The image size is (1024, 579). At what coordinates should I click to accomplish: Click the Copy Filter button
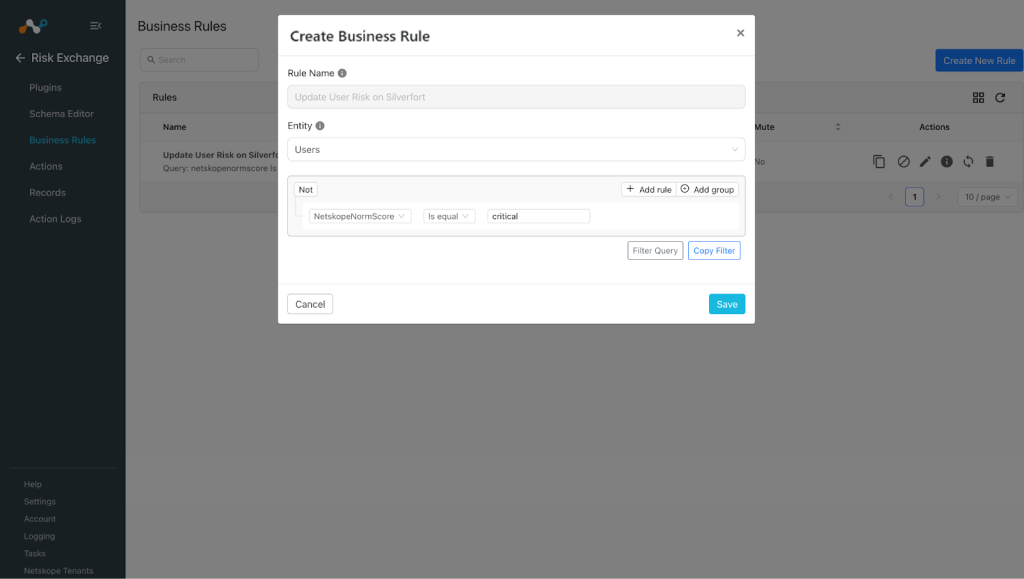pyautogui.click(x=714, y=251)
